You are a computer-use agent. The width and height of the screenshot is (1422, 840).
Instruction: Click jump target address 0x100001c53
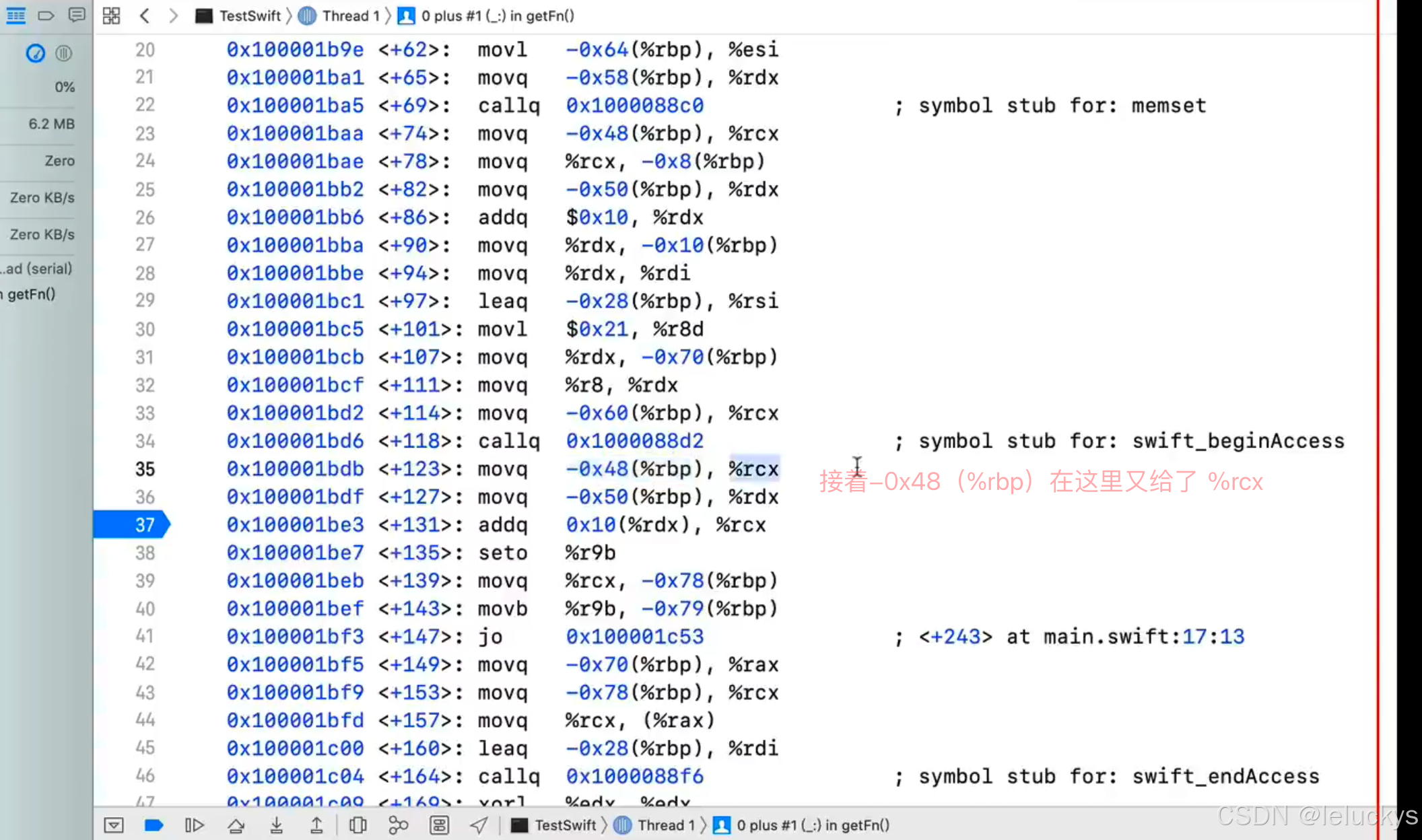634,637
